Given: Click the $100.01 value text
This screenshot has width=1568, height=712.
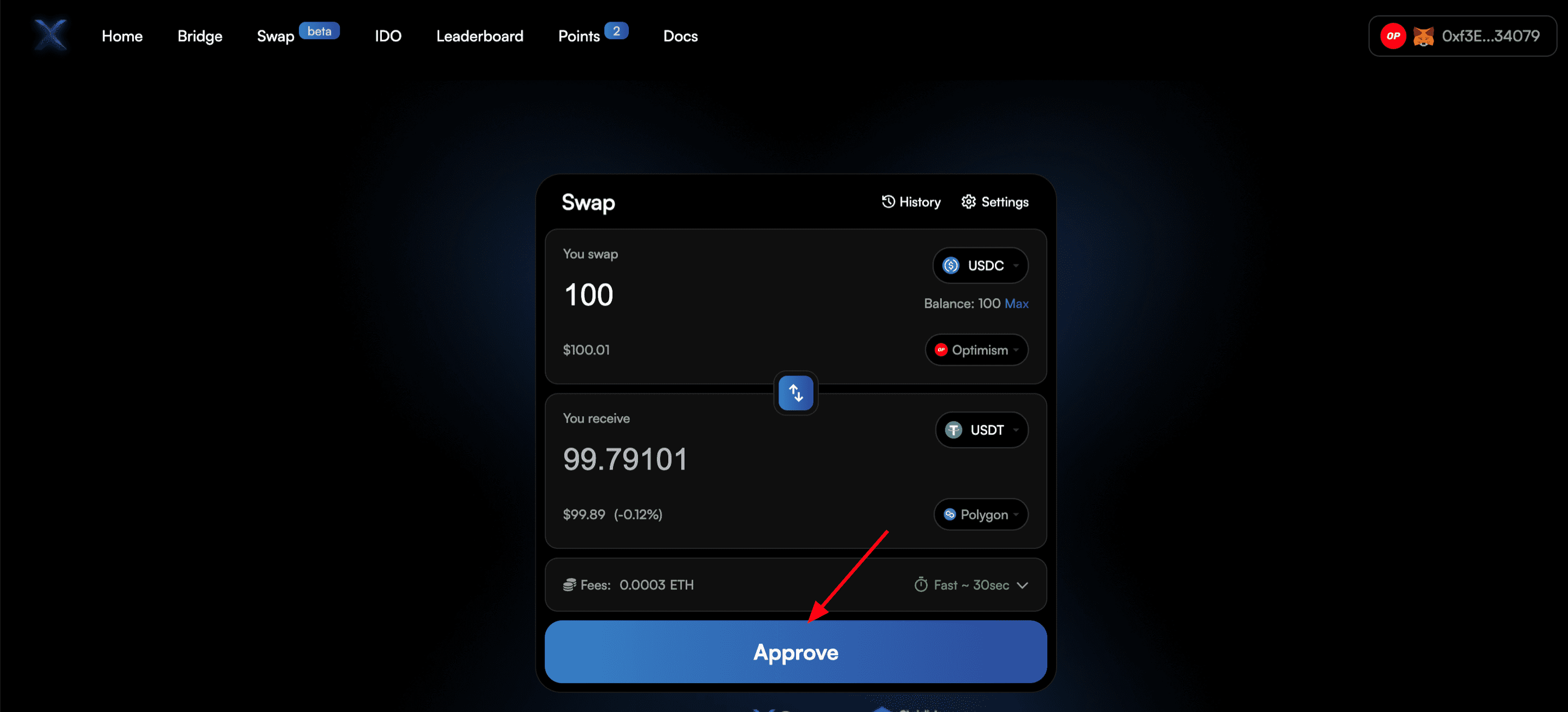Looking at the screenshot, I should click(x=586, y=350).
